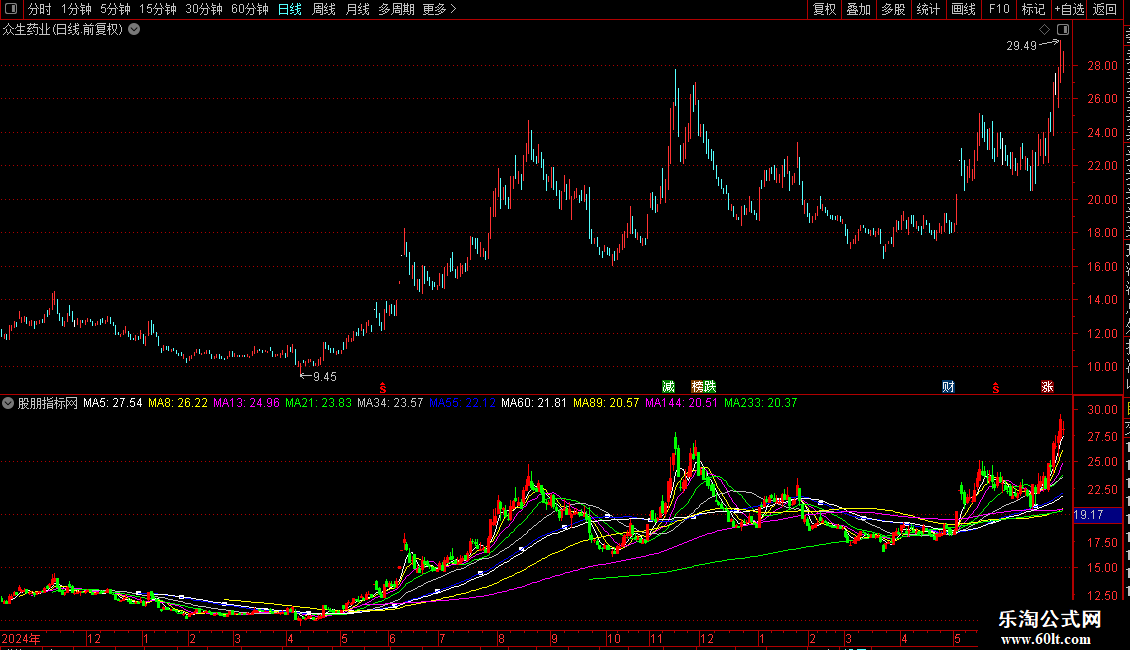The width and height of the screenshot is (1130, 650).
Task: Click the 叠加 overlay button
Action: pyautogui.click(x=858, y=9)
